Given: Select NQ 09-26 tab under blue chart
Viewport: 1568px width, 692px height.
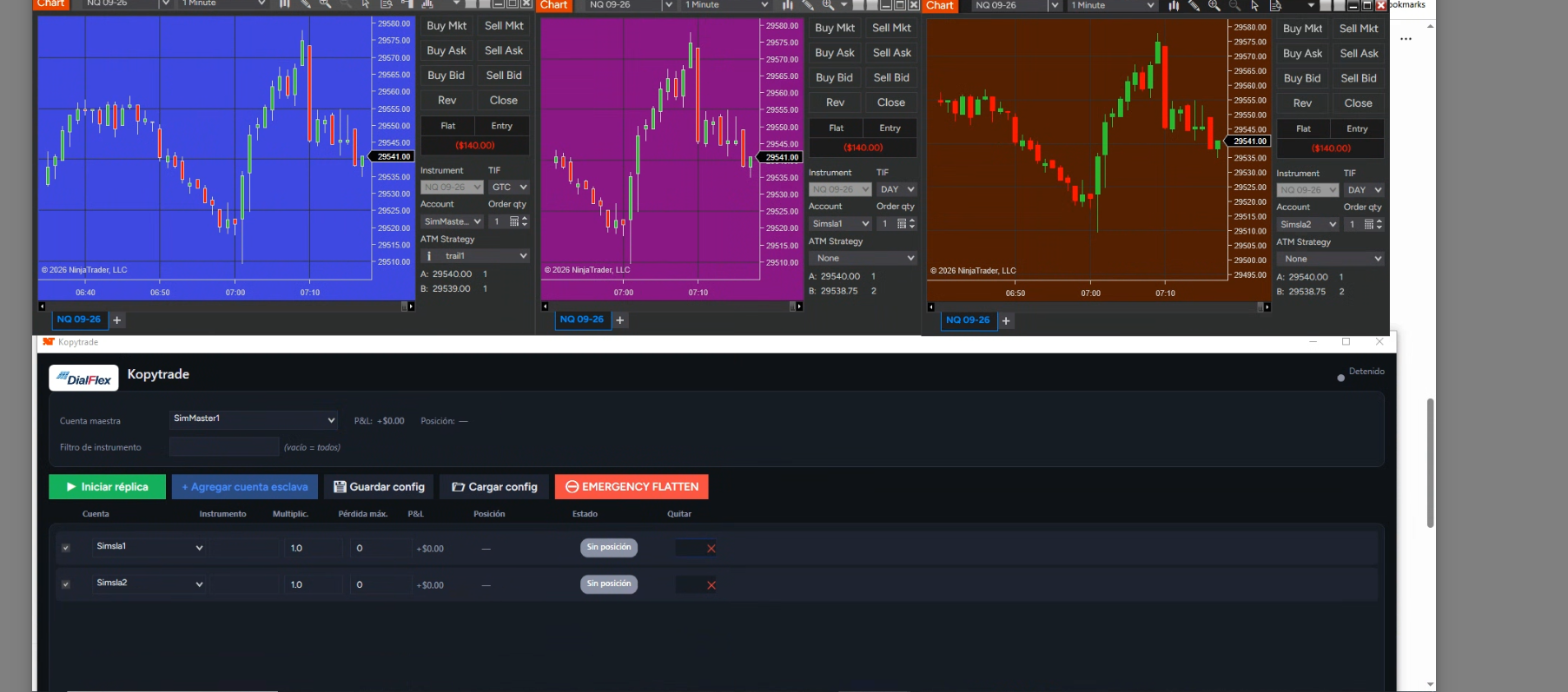Looking at the screenshot, I should click(78, 320).
